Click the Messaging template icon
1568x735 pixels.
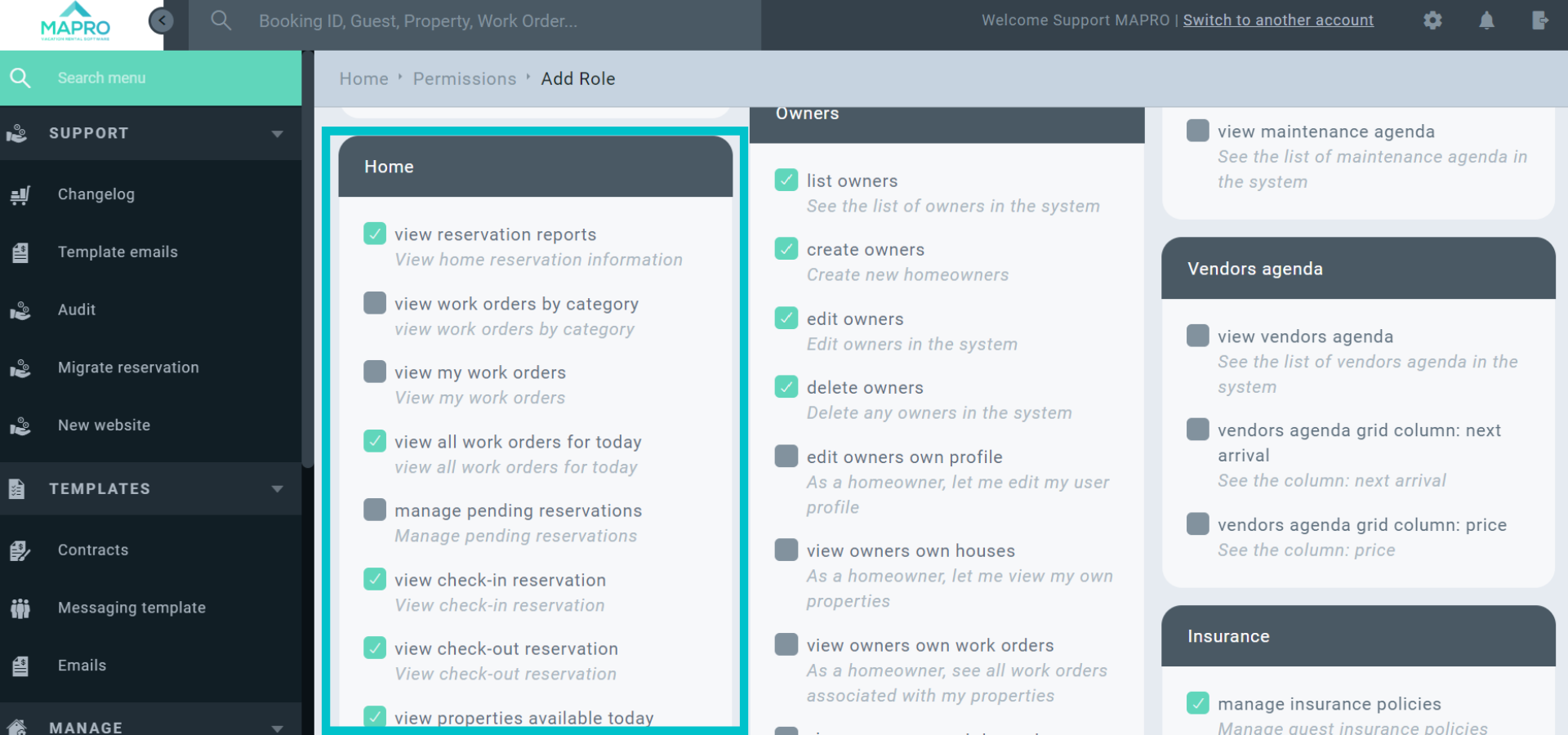[20, 608]
